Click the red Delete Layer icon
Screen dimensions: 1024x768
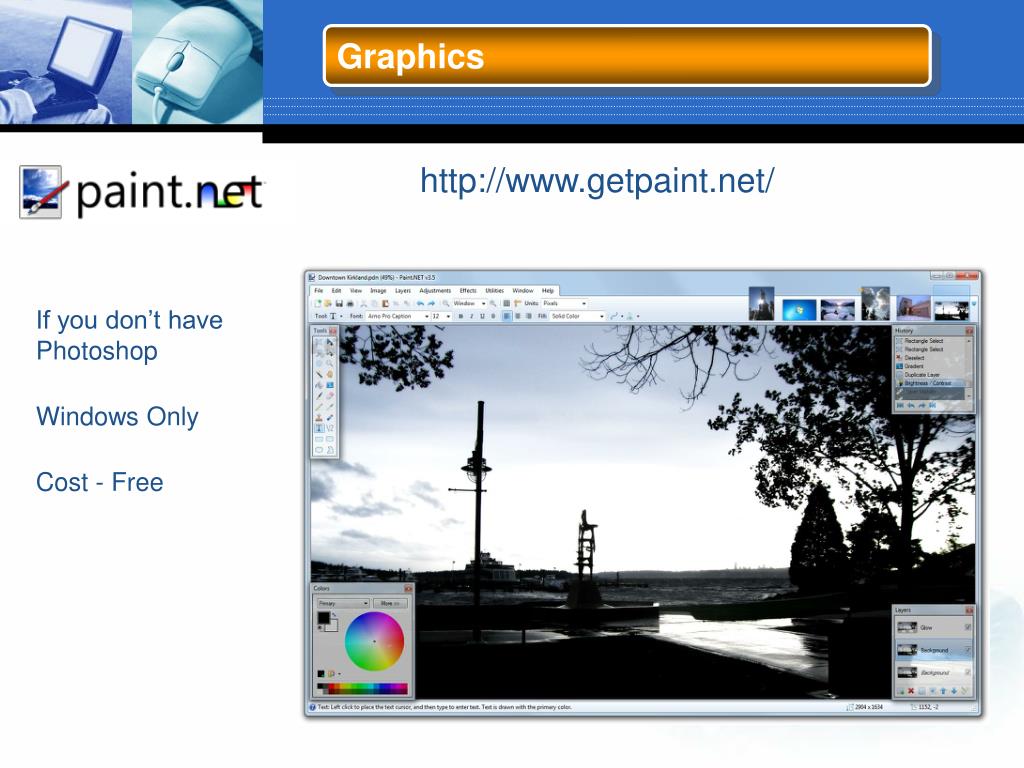click(911, 691)
